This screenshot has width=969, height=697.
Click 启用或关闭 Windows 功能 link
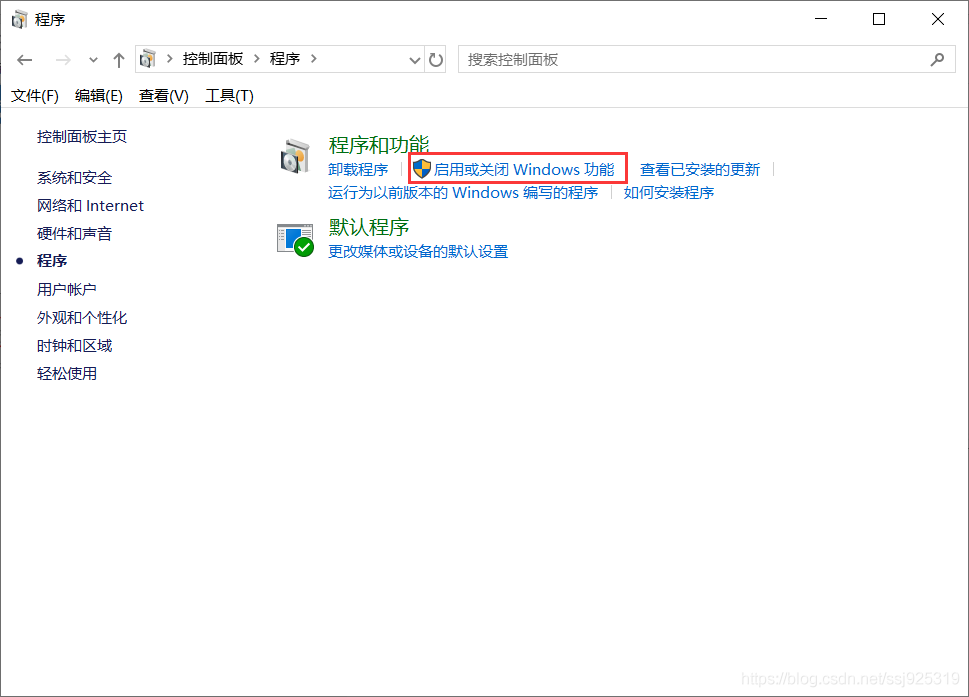524,169
